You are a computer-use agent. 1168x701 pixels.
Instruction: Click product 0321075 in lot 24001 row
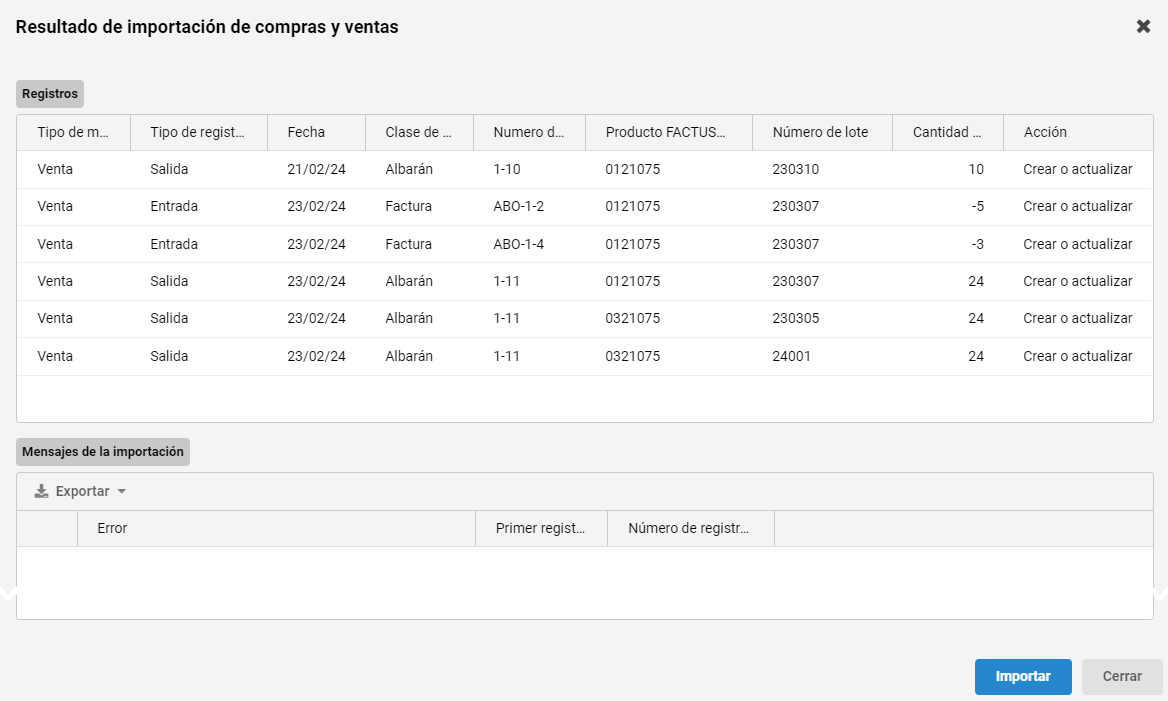tap(632, 356)
